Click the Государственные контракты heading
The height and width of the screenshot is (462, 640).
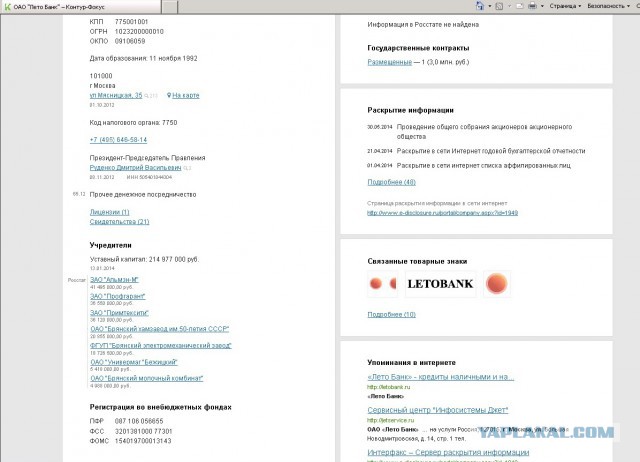[x=418, y=48]
